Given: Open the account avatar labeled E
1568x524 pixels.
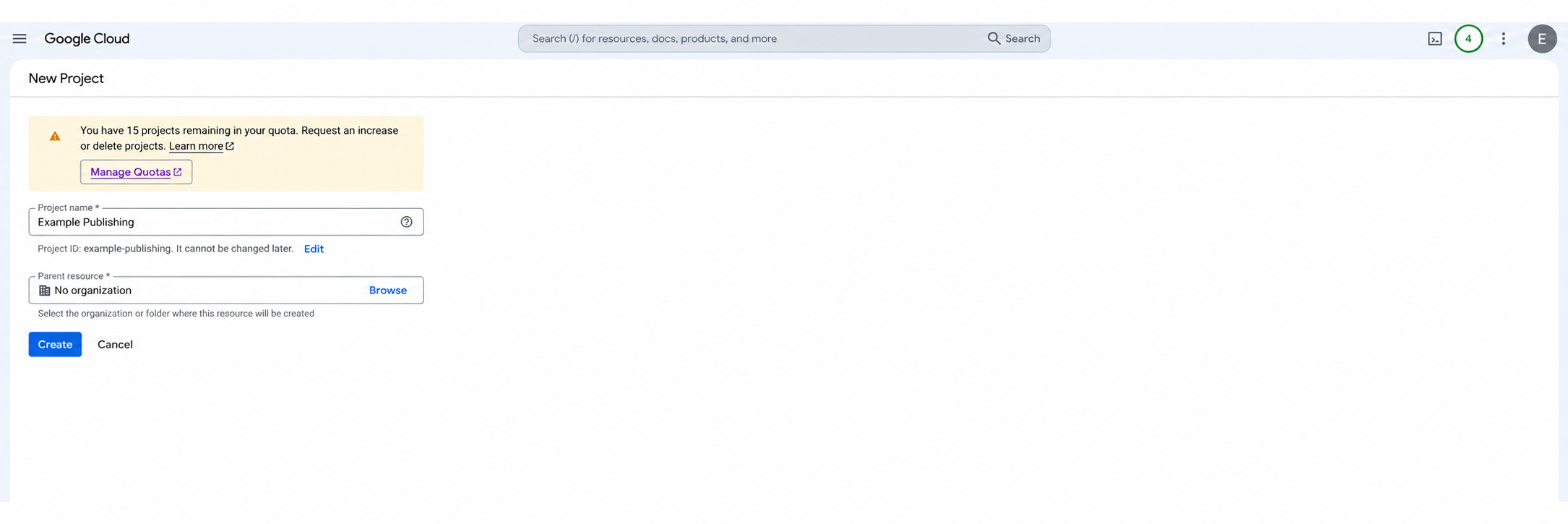Looking at the screenshot, I should (1542, 39).
